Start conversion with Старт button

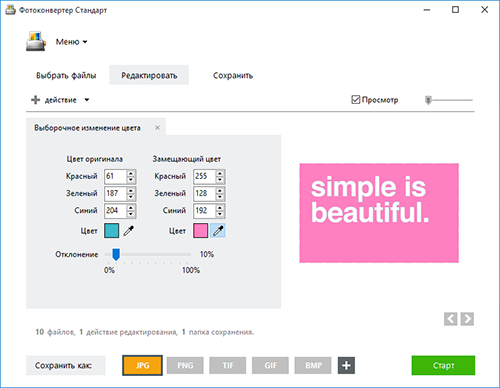coord(443,365)
